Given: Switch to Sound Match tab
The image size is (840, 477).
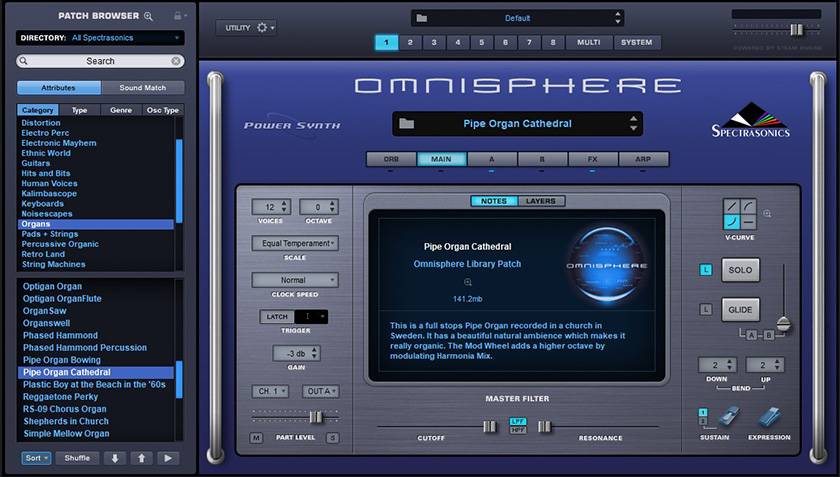Looking at the screenshot, I should tap(142, 87).
